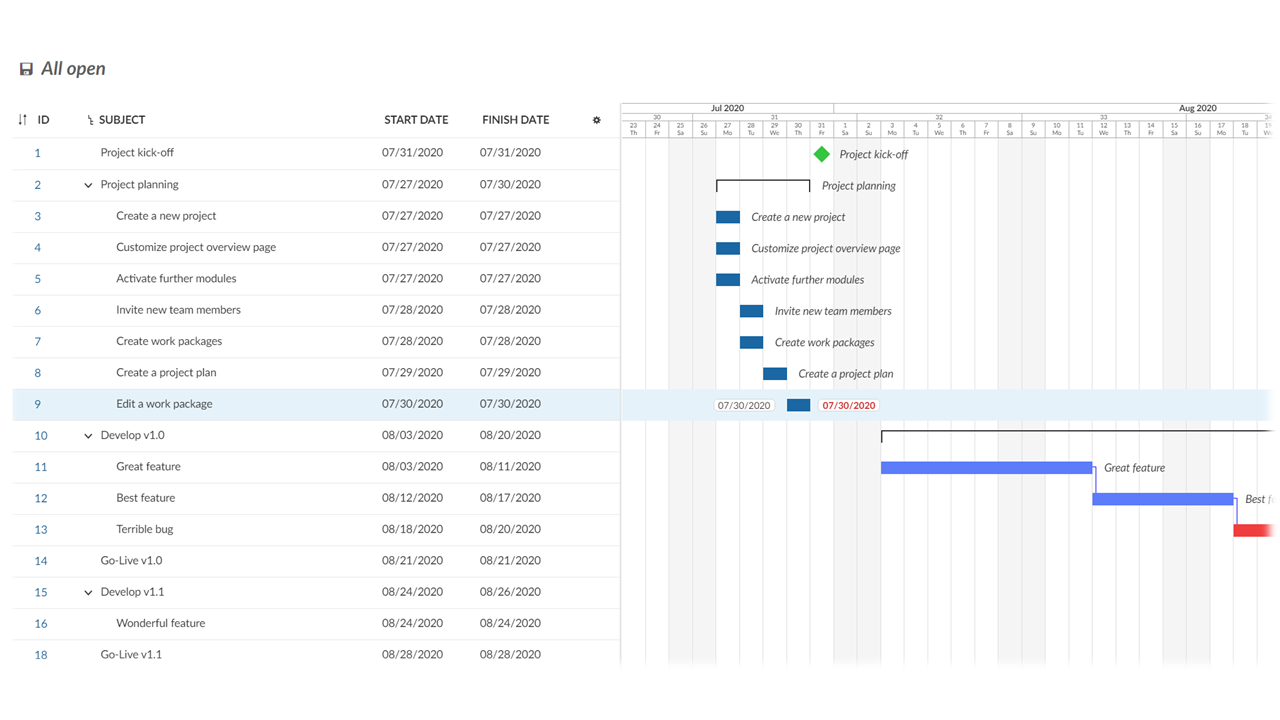Select the red Terrible bug Gantt bar
The image size is (1280, 720).
[1254, 530]
